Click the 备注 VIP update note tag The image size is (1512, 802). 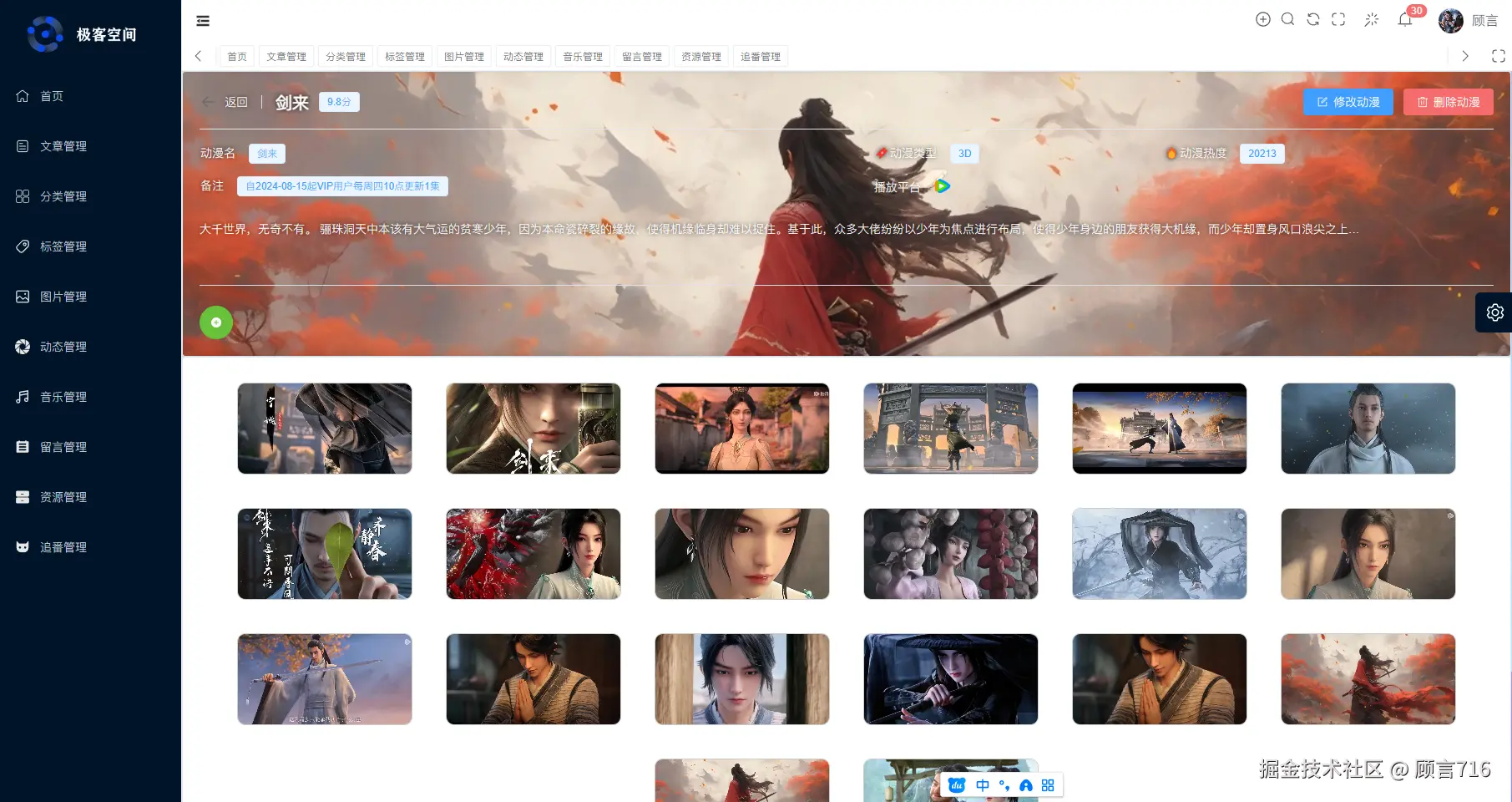click(x=342, y=186)
